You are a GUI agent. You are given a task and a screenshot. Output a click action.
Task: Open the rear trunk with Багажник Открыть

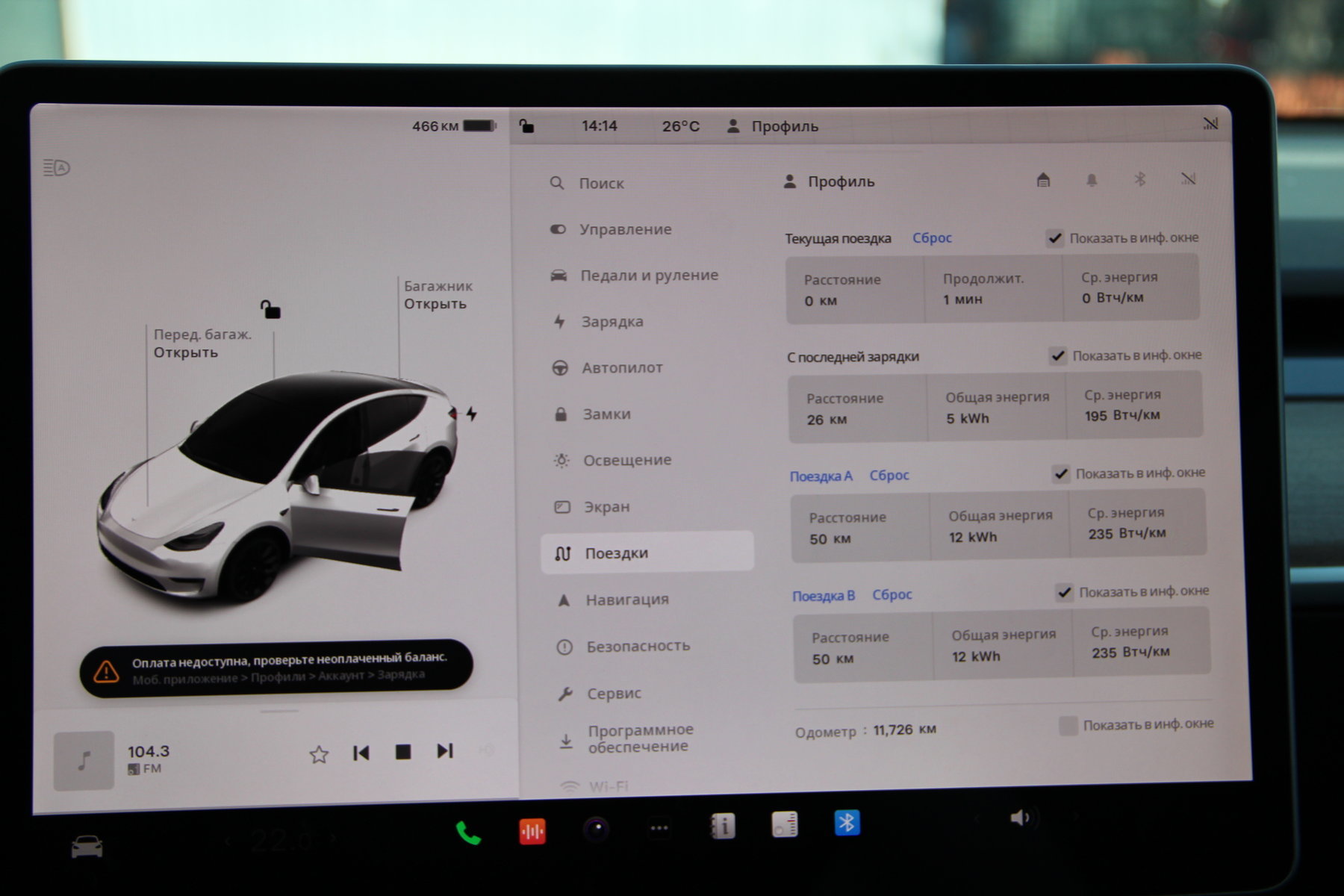tap(435, 304)
